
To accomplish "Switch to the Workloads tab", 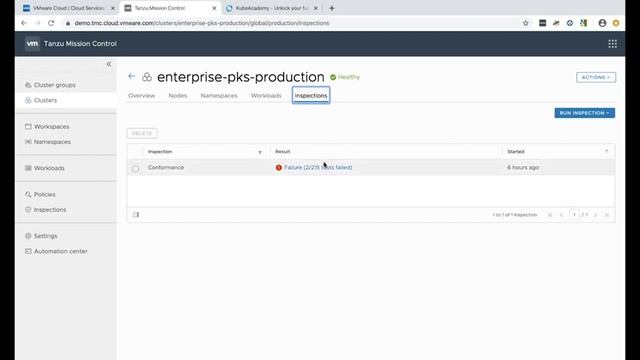I will [x=266, y=96].
